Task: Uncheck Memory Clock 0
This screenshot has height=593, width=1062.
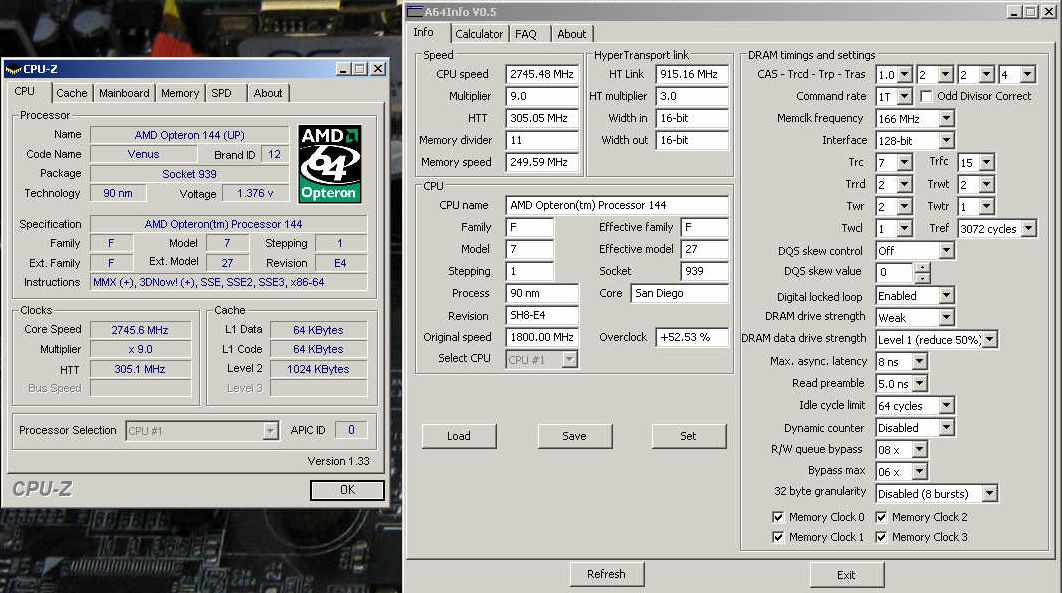Action: click(778, 517)
